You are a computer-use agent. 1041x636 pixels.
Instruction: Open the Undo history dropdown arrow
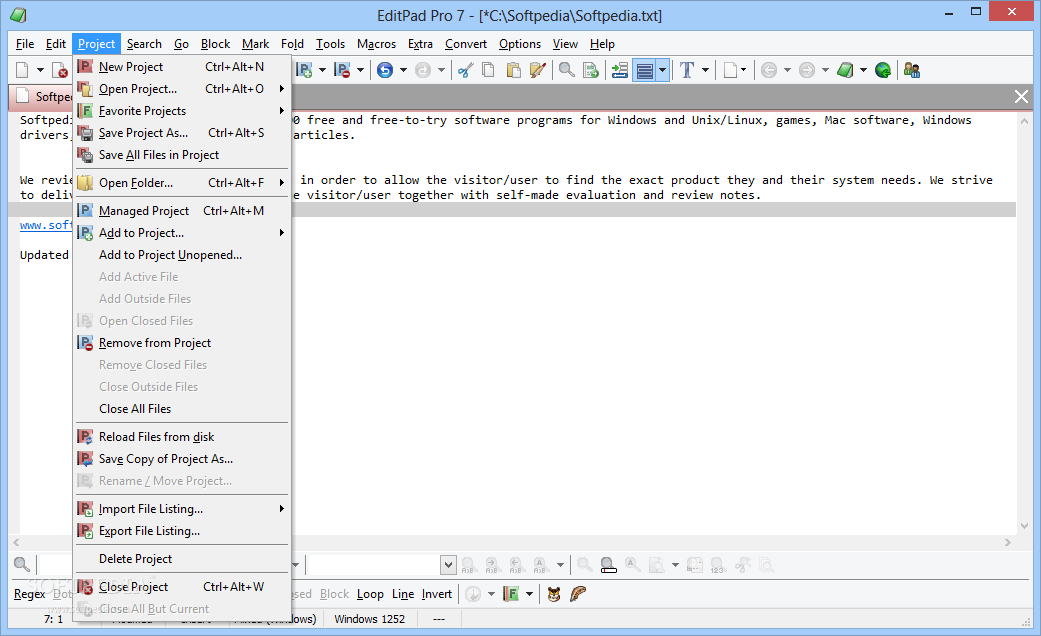(x=403, y=70)
